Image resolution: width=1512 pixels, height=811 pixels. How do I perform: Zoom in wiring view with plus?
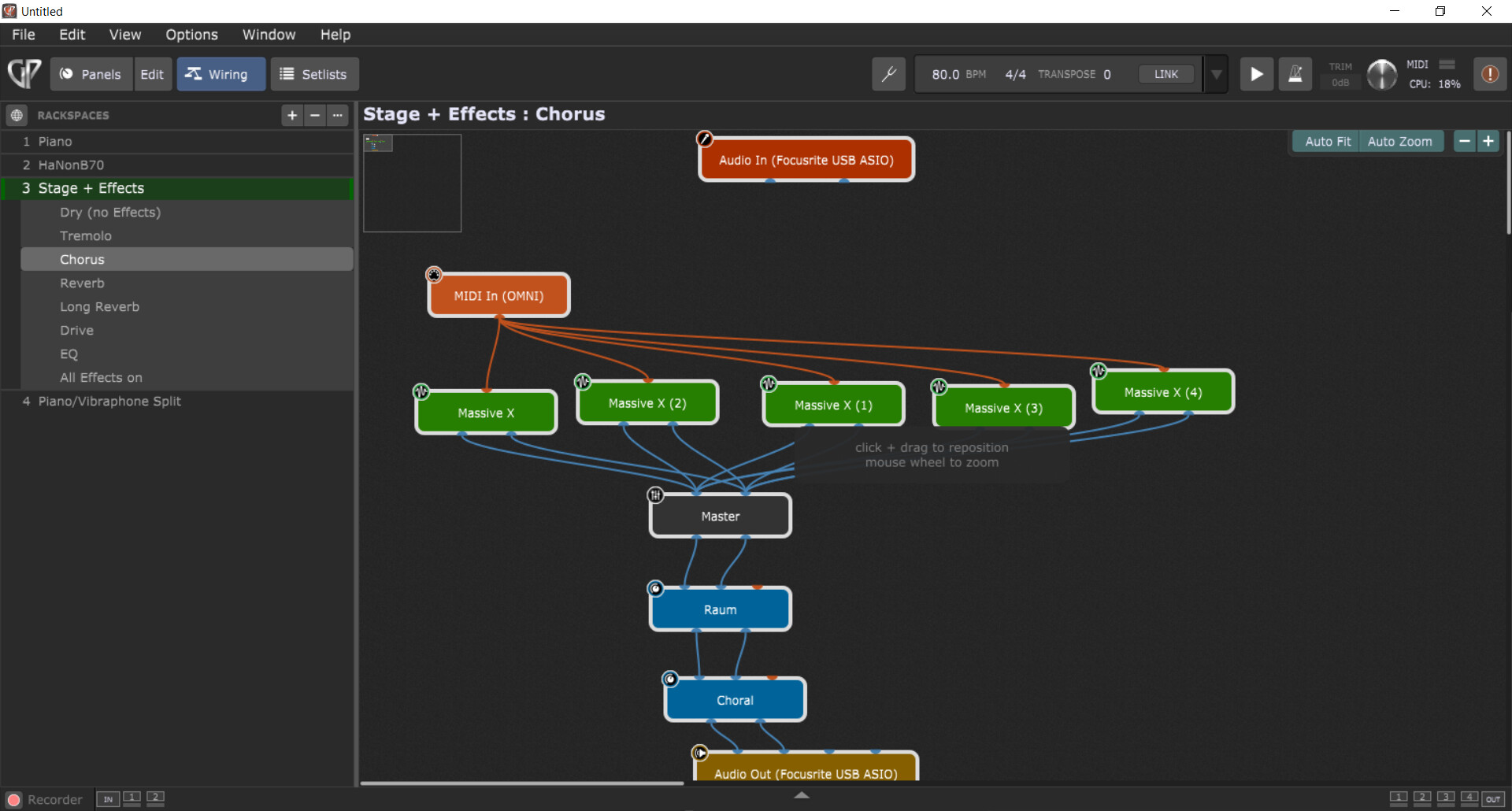1488,141
